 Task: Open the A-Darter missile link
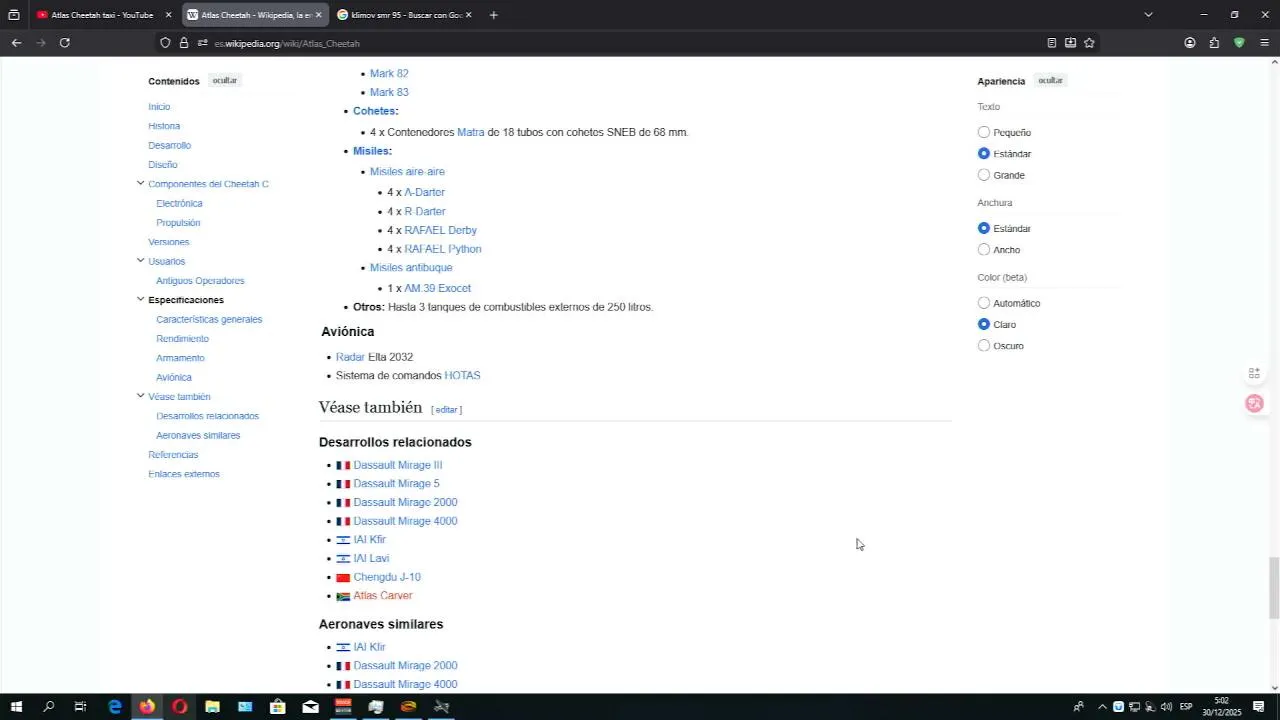pos(424,192)
